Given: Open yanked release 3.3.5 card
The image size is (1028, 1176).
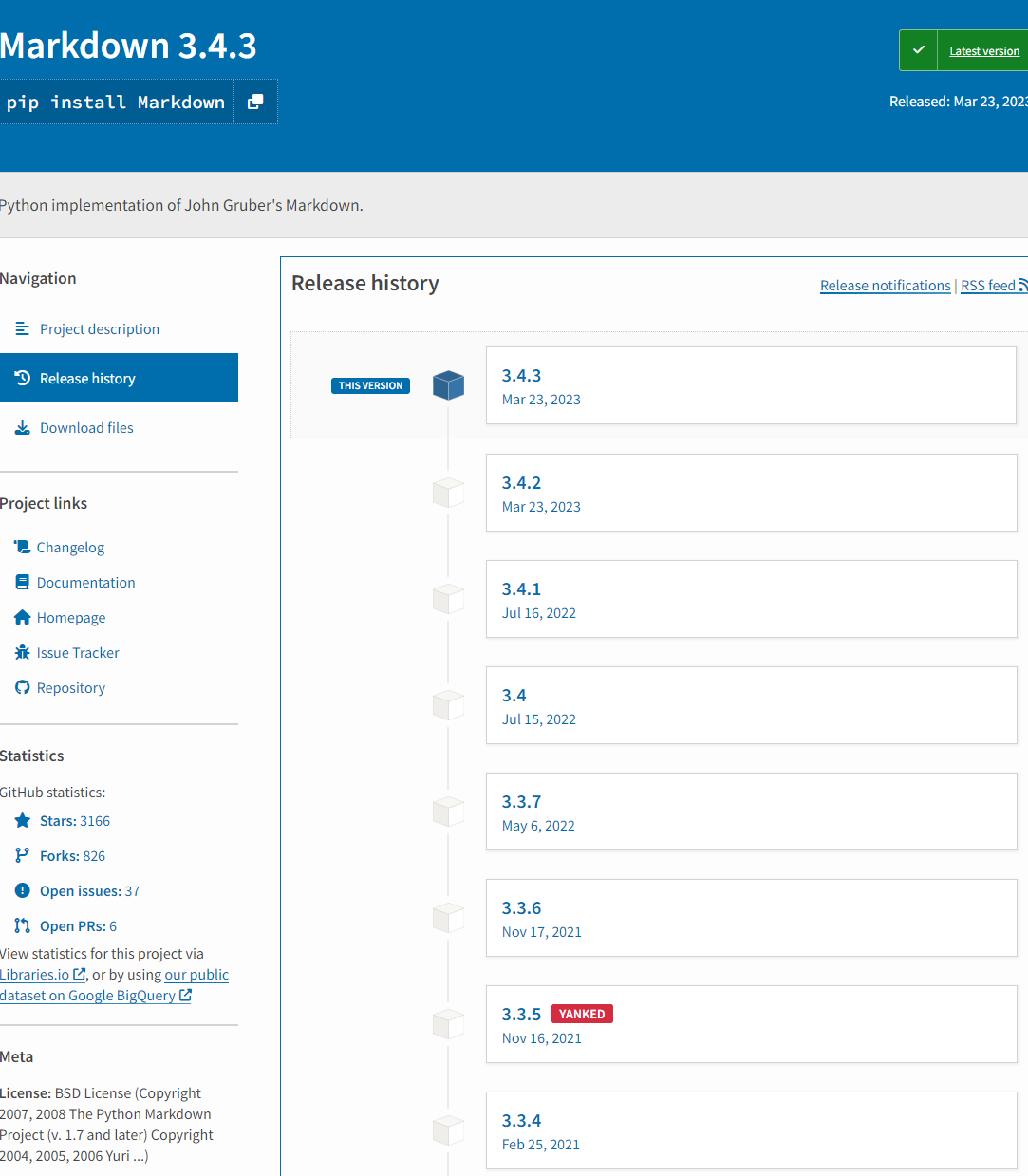Looking at the screenshot, I should (751, 1024).
